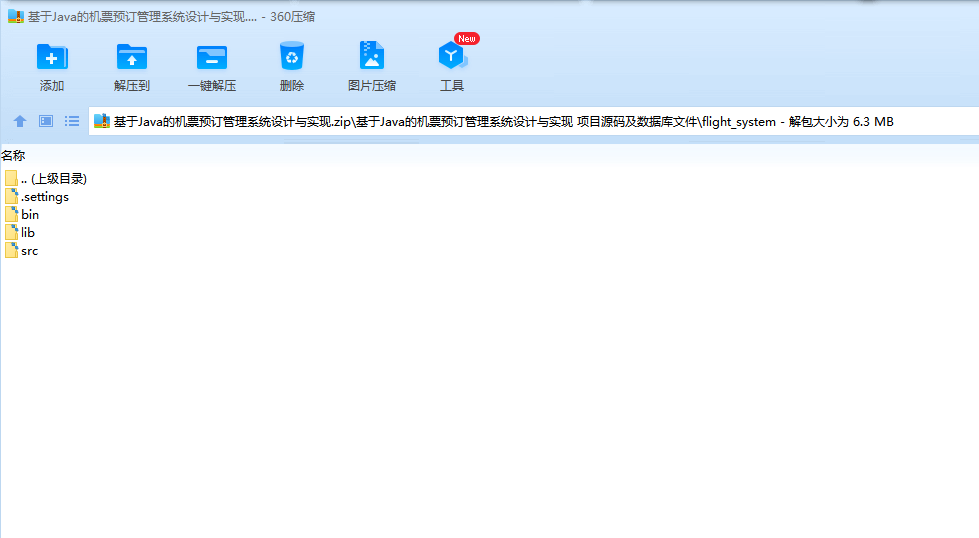Click the parent directory folder icon
Viewport: 979px width, 538px height.
coord(11,179)
